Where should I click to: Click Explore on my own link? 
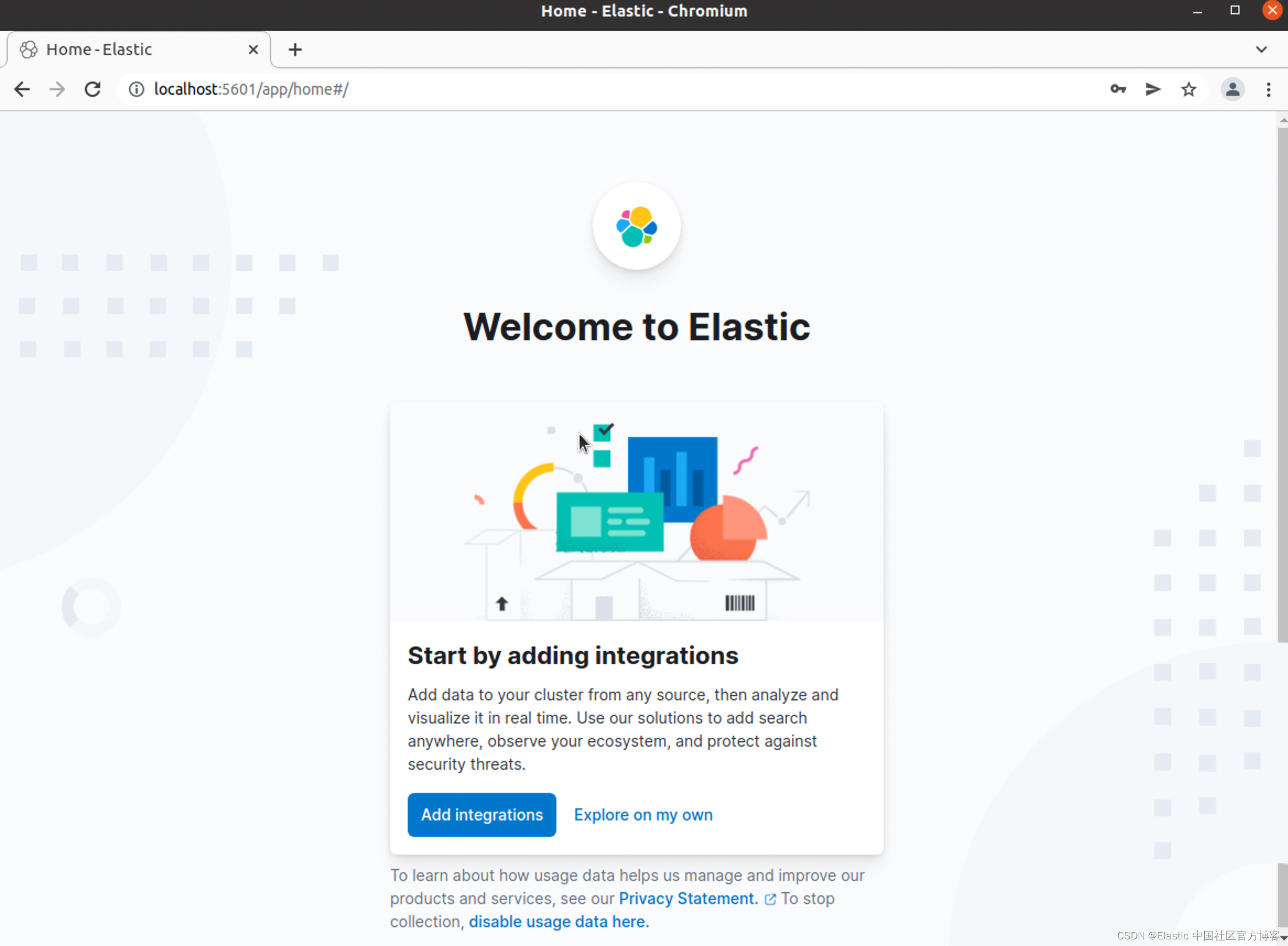(x=643, y=814)
